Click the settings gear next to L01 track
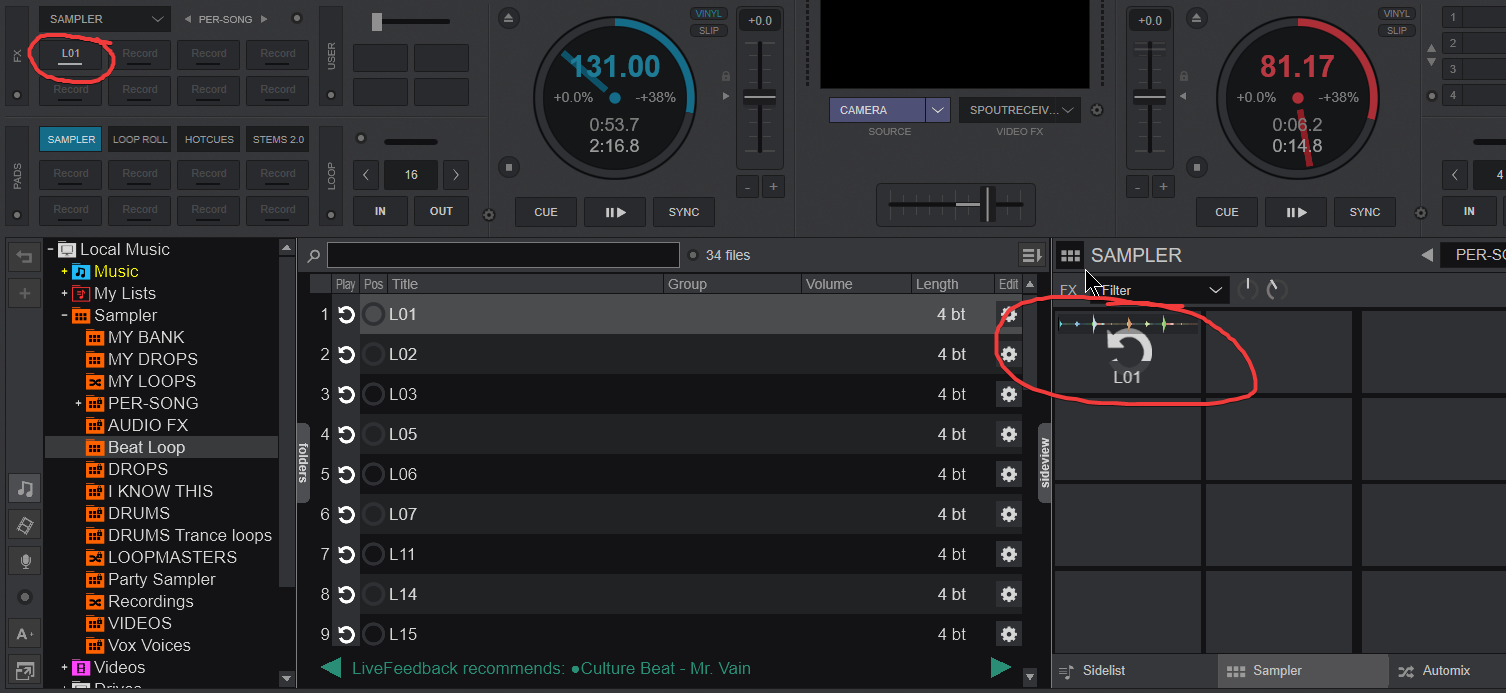 [x=1008, y=314]
